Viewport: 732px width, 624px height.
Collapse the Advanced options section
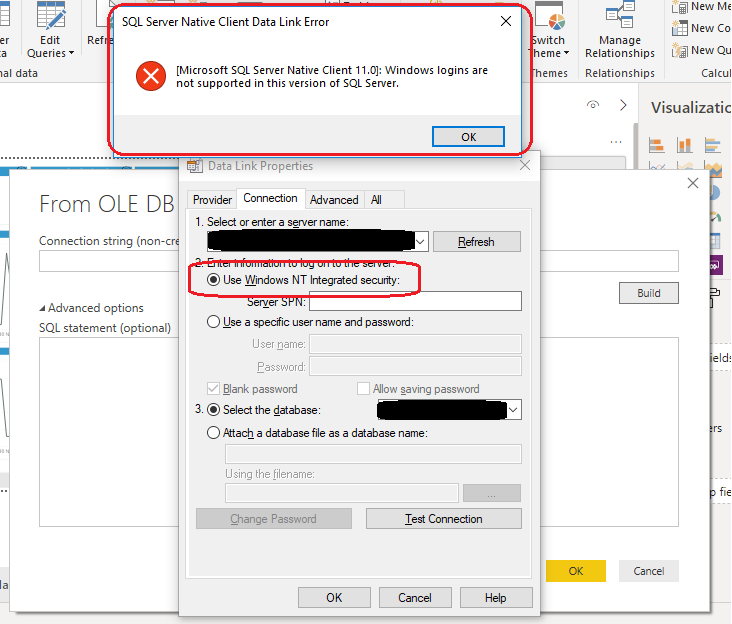43,308
